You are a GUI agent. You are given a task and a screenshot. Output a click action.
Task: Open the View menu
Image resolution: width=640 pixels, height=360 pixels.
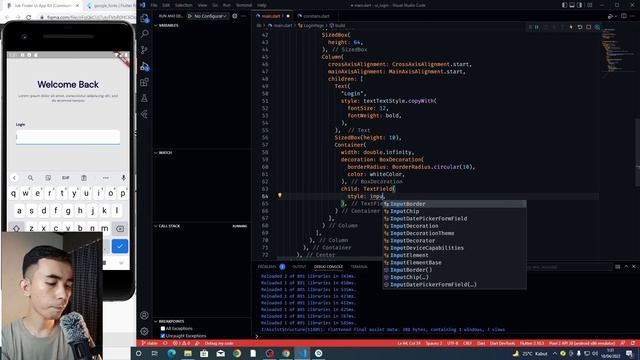(x=202, y=5)
